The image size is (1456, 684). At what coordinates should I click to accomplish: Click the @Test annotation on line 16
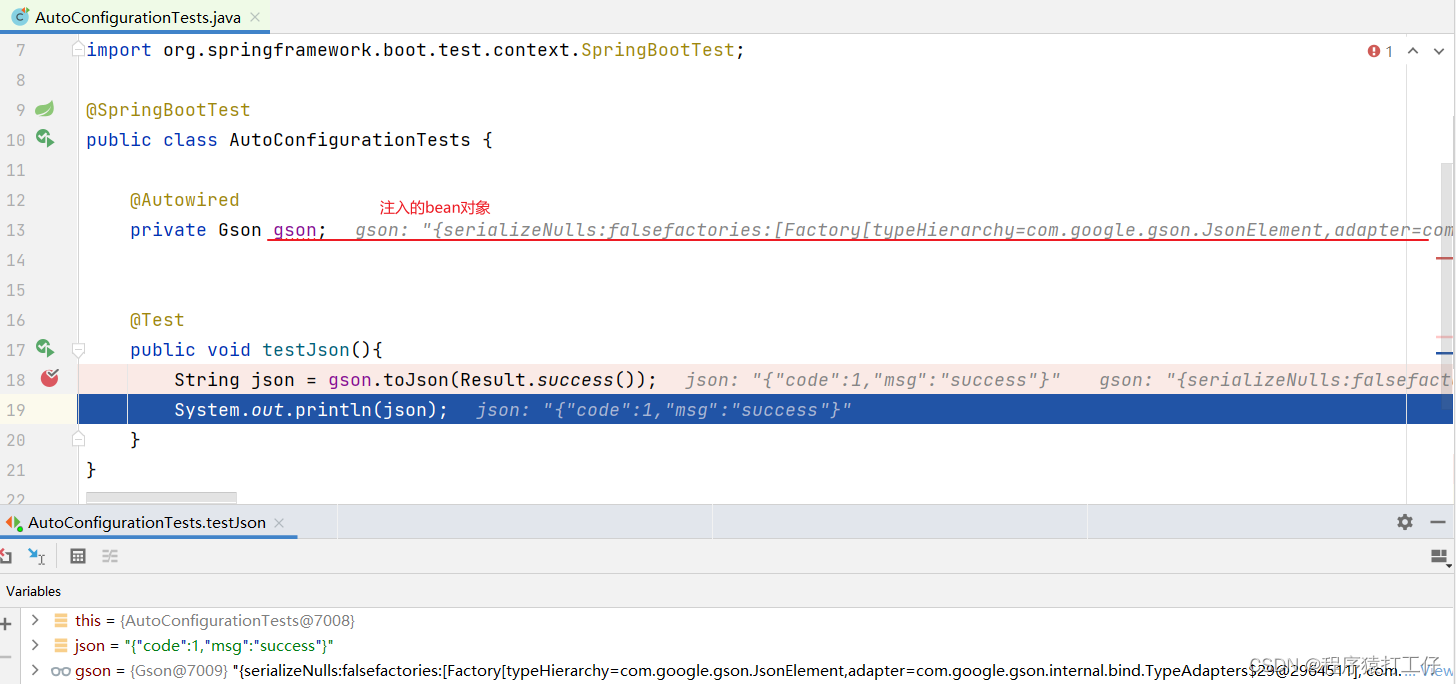tap(157, 320)
